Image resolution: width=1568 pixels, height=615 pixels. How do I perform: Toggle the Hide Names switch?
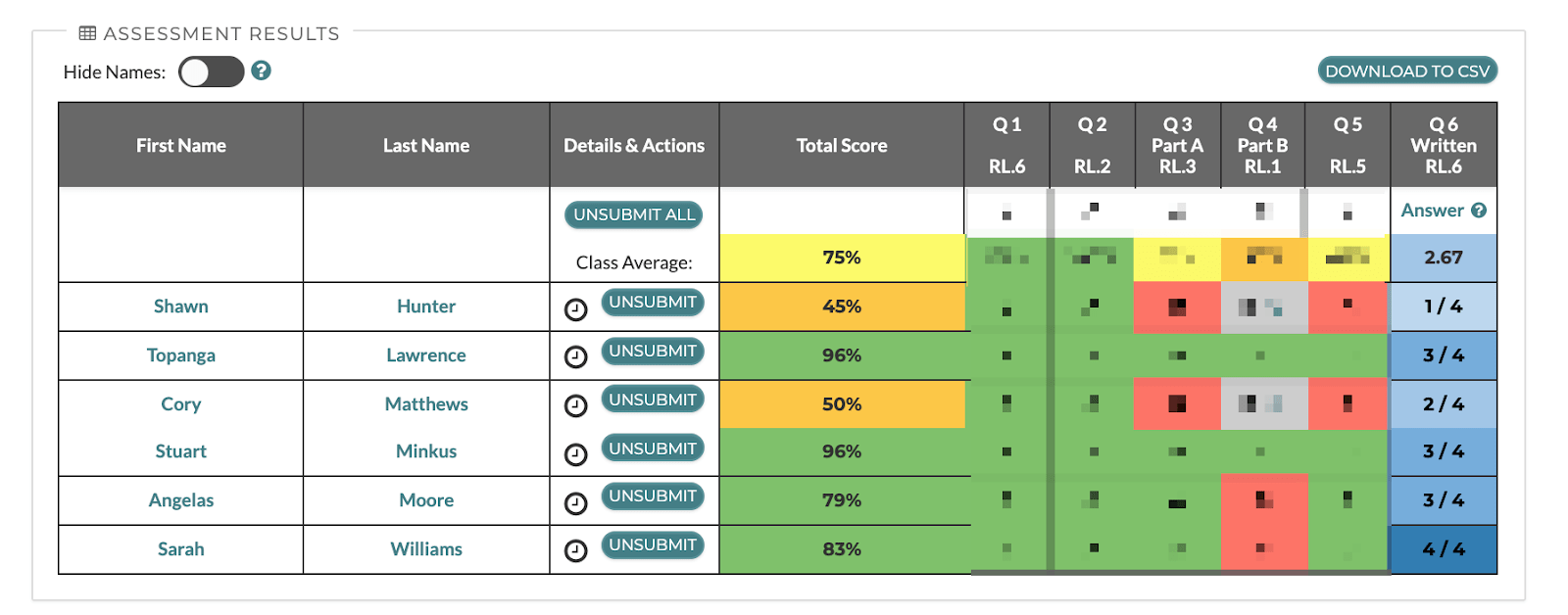(211, 71)
